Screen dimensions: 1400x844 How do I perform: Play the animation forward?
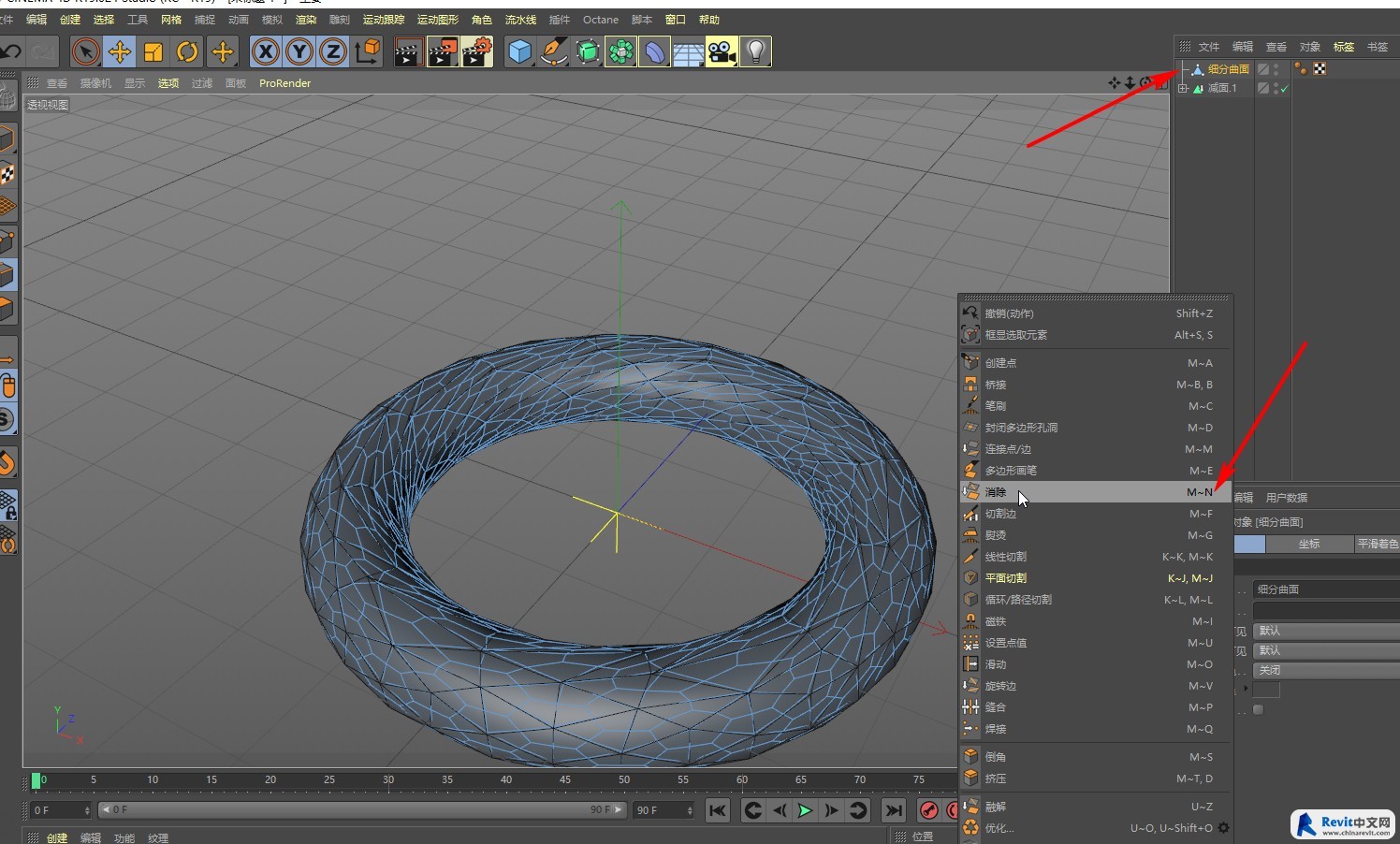(x=805, y=810)
